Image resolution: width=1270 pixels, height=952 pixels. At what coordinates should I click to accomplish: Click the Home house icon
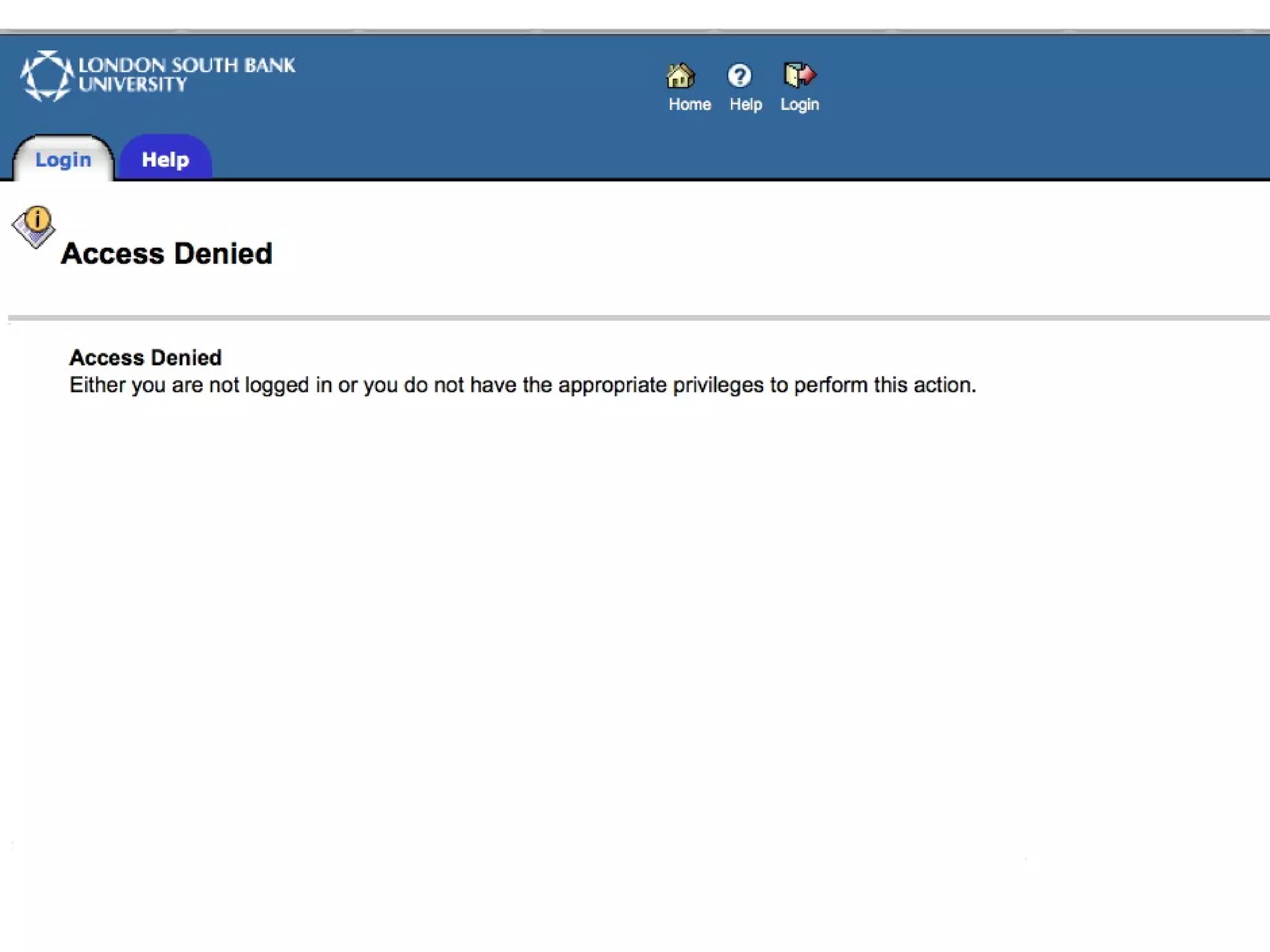point(680,76)
